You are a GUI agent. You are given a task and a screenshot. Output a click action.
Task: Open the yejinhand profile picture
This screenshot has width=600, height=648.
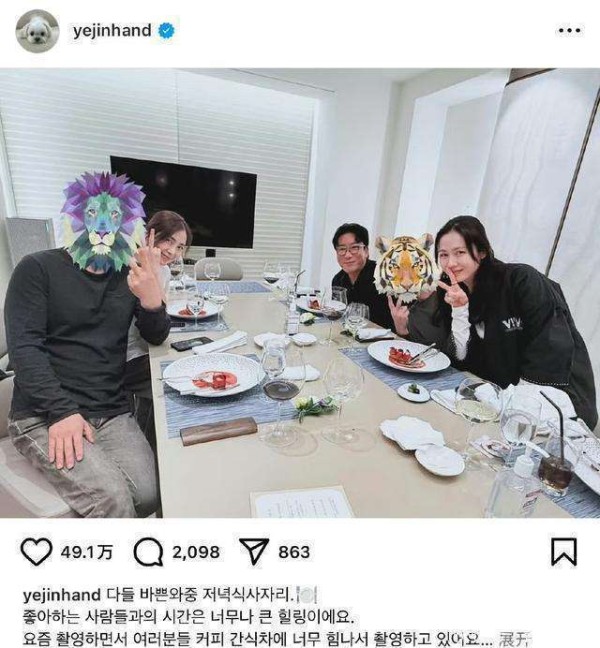coord(38,31)
